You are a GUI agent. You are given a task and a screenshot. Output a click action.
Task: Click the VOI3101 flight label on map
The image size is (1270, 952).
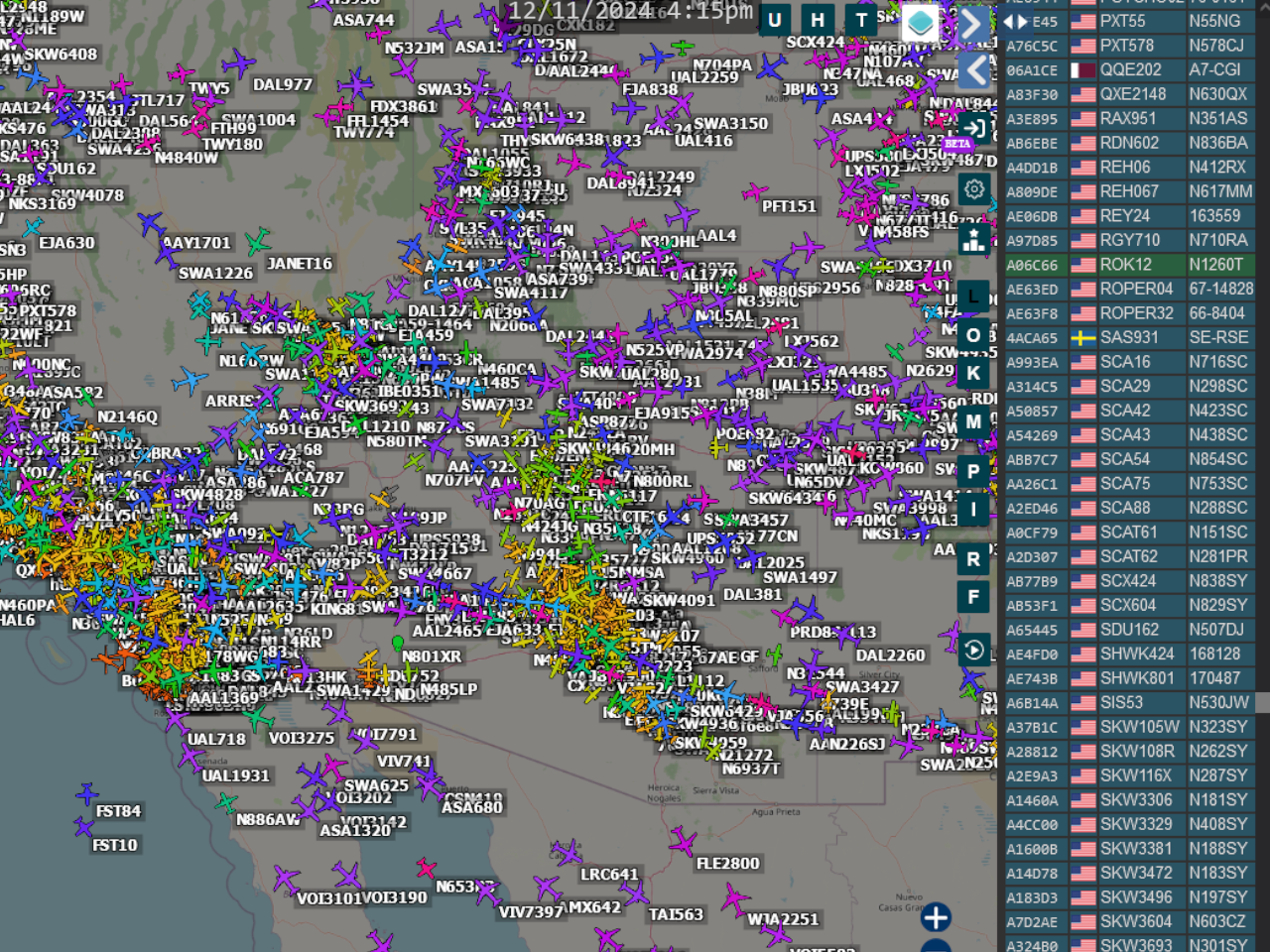point(328,897)
